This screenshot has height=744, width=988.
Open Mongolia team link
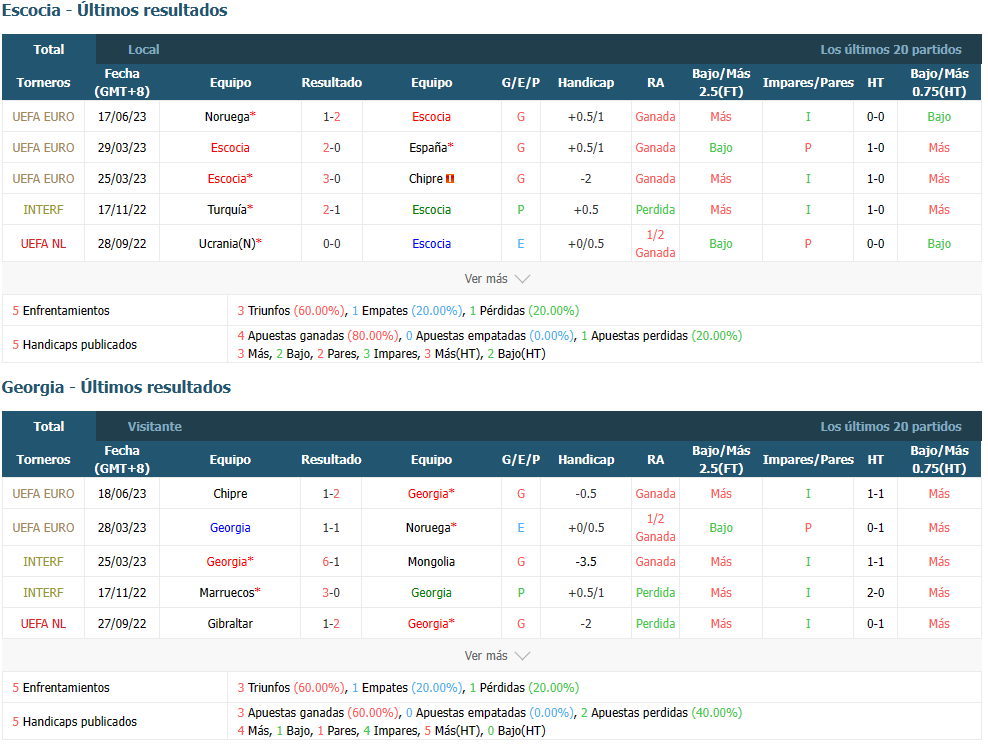[431, 562]
